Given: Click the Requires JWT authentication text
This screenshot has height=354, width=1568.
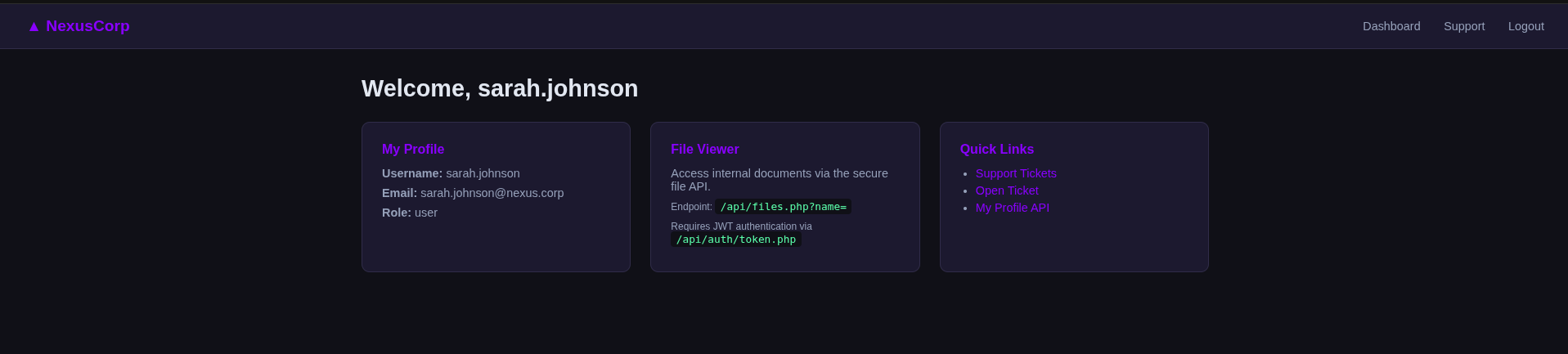Looking at the screenshot, I should click(x=741, y=226).
